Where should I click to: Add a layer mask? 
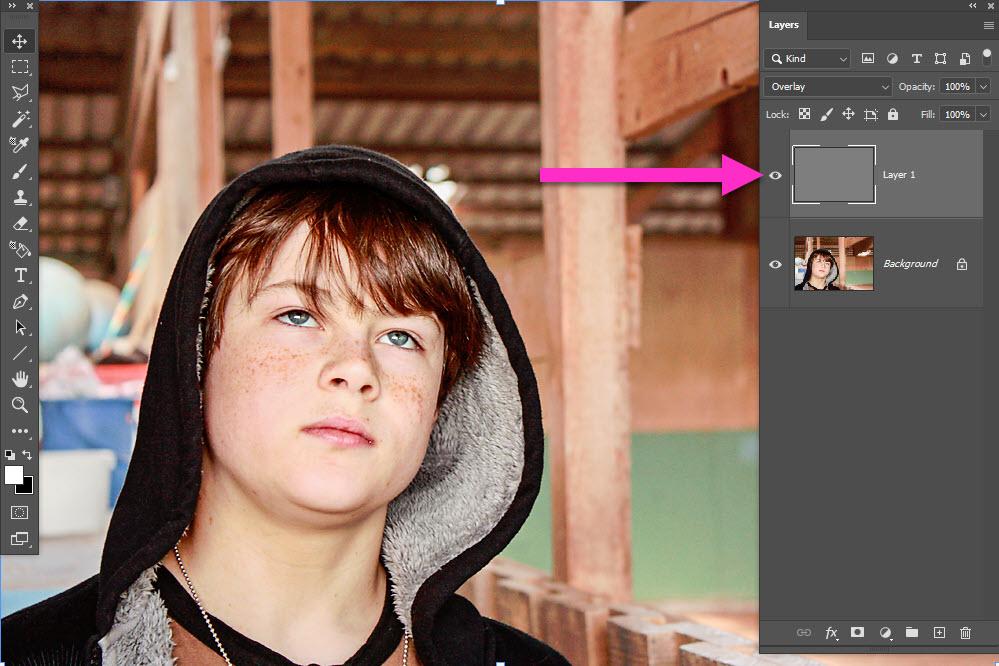pyautogui.click(x=858, y=632)
